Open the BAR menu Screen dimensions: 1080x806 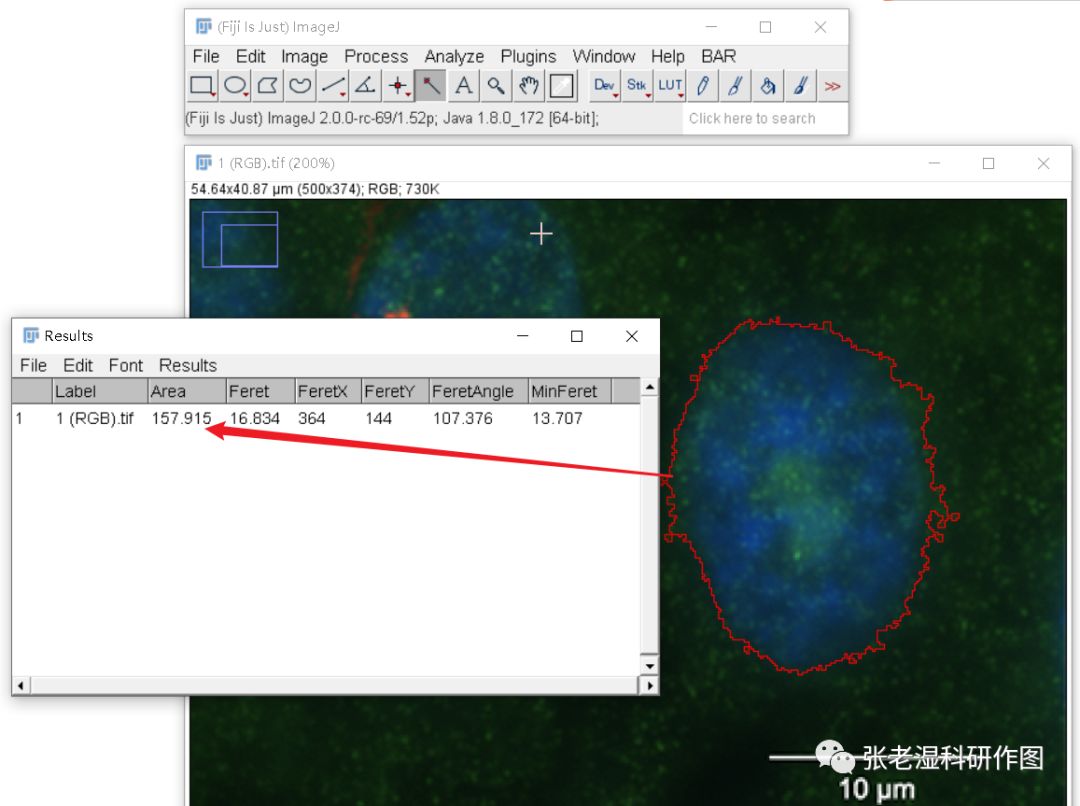[x=718, y=56]
